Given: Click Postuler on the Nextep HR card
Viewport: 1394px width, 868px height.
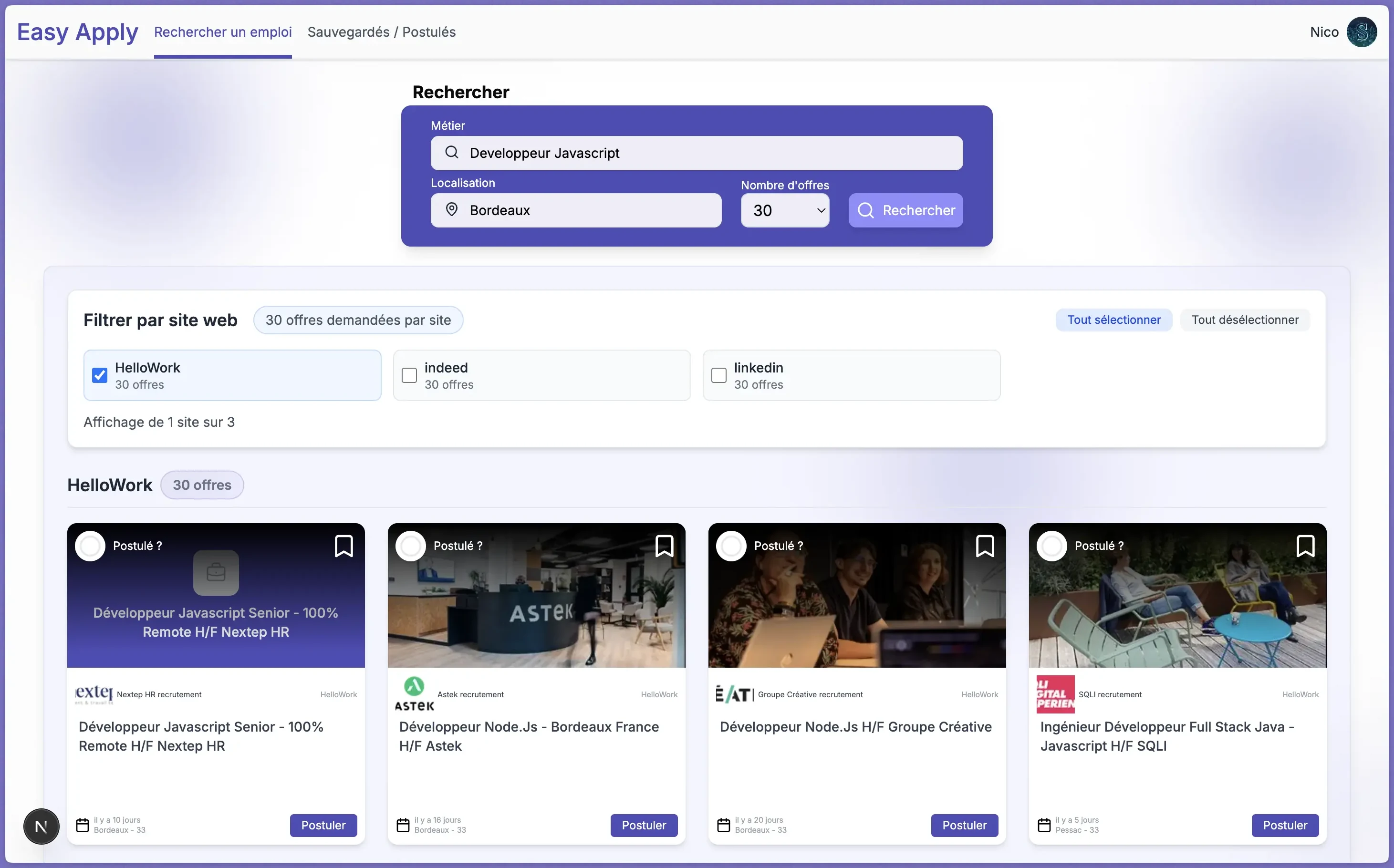Looking at the screenshot, I should pos(323,826).
